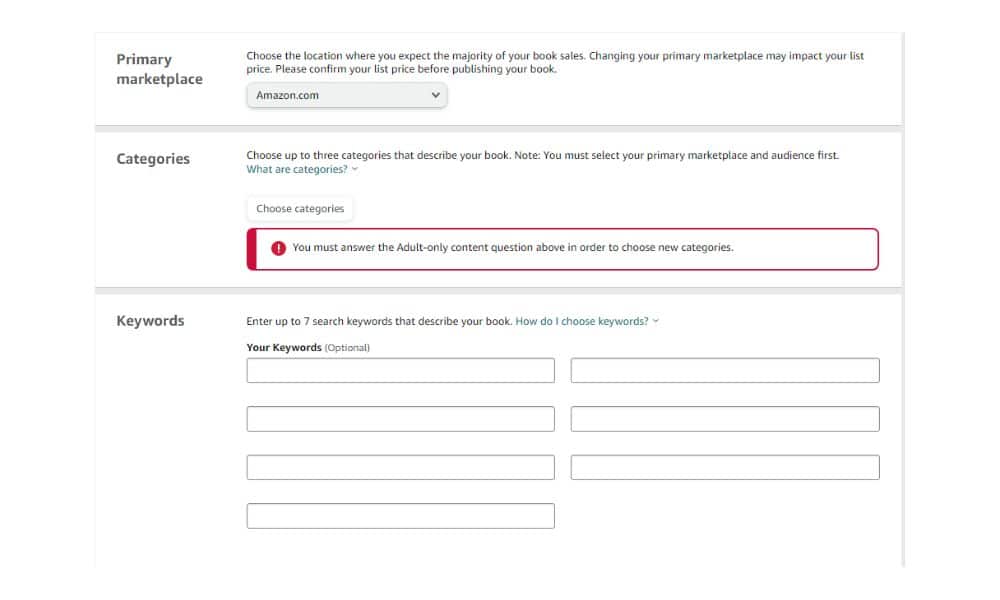1000x600 pixels.
Task: Open the Amazon.com marketplace dropdown
Action: click(x=346, y=95)
